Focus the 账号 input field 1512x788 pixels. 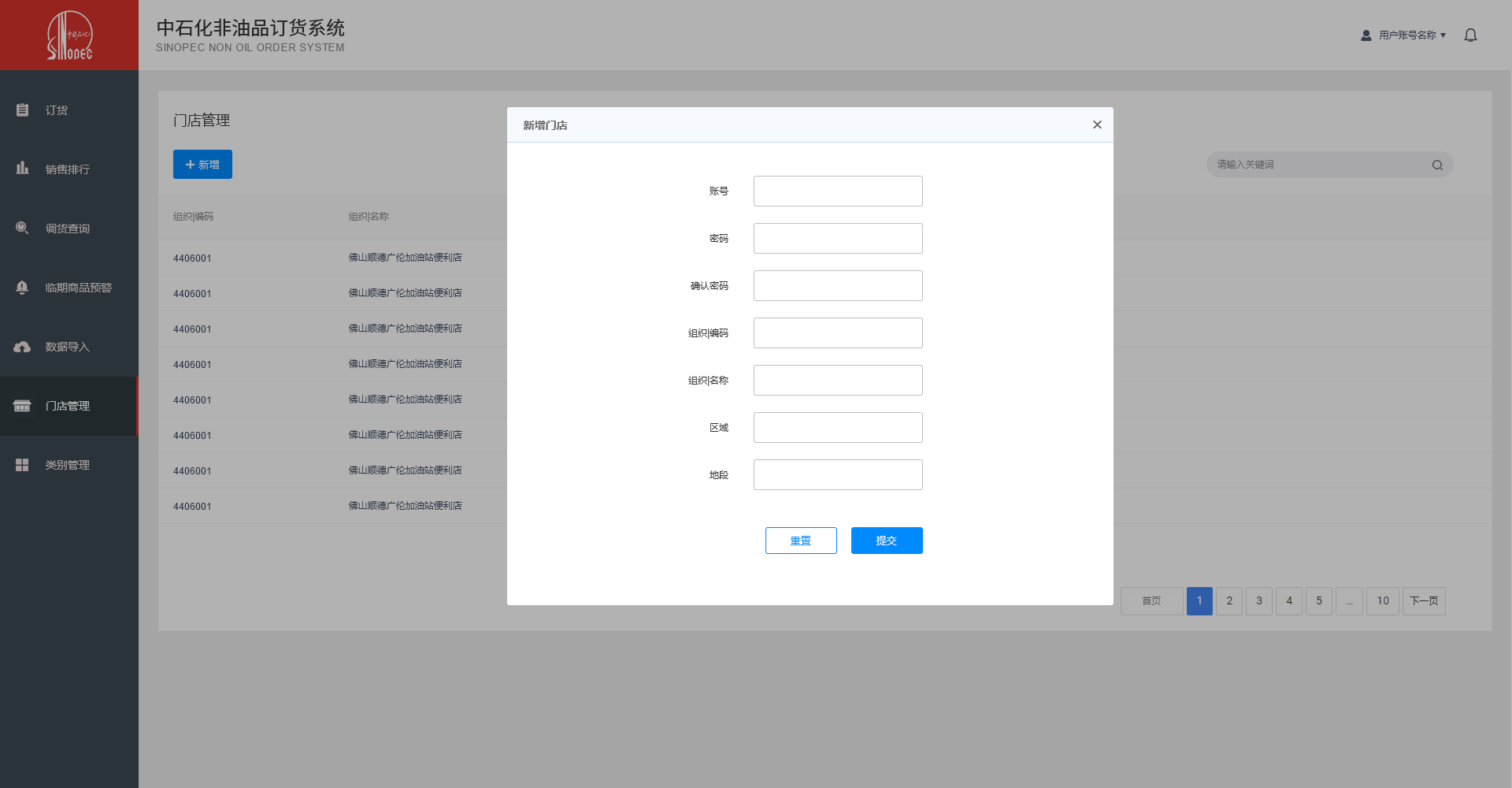838,191
